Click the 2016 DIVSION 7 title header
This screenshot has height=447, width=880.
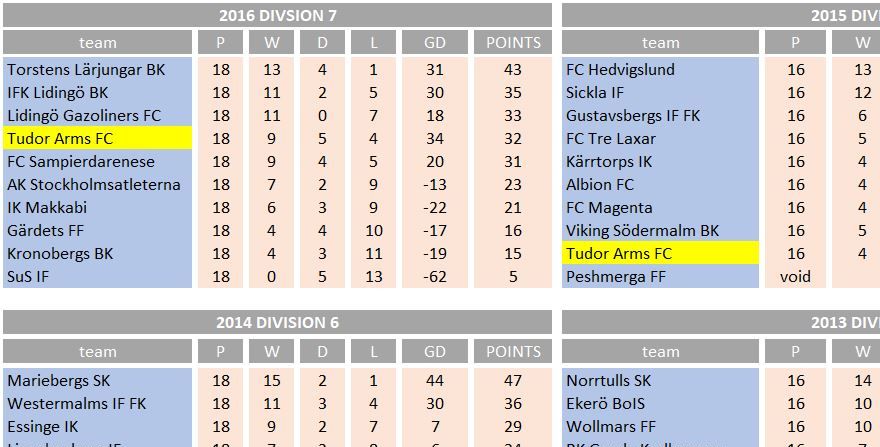pyautogui.click(x=277, y=15)
